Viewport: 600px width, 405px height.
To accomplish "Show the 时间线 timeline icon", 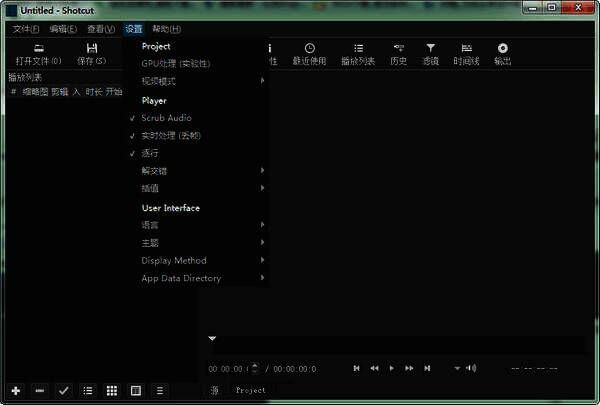I will [466, 54].
